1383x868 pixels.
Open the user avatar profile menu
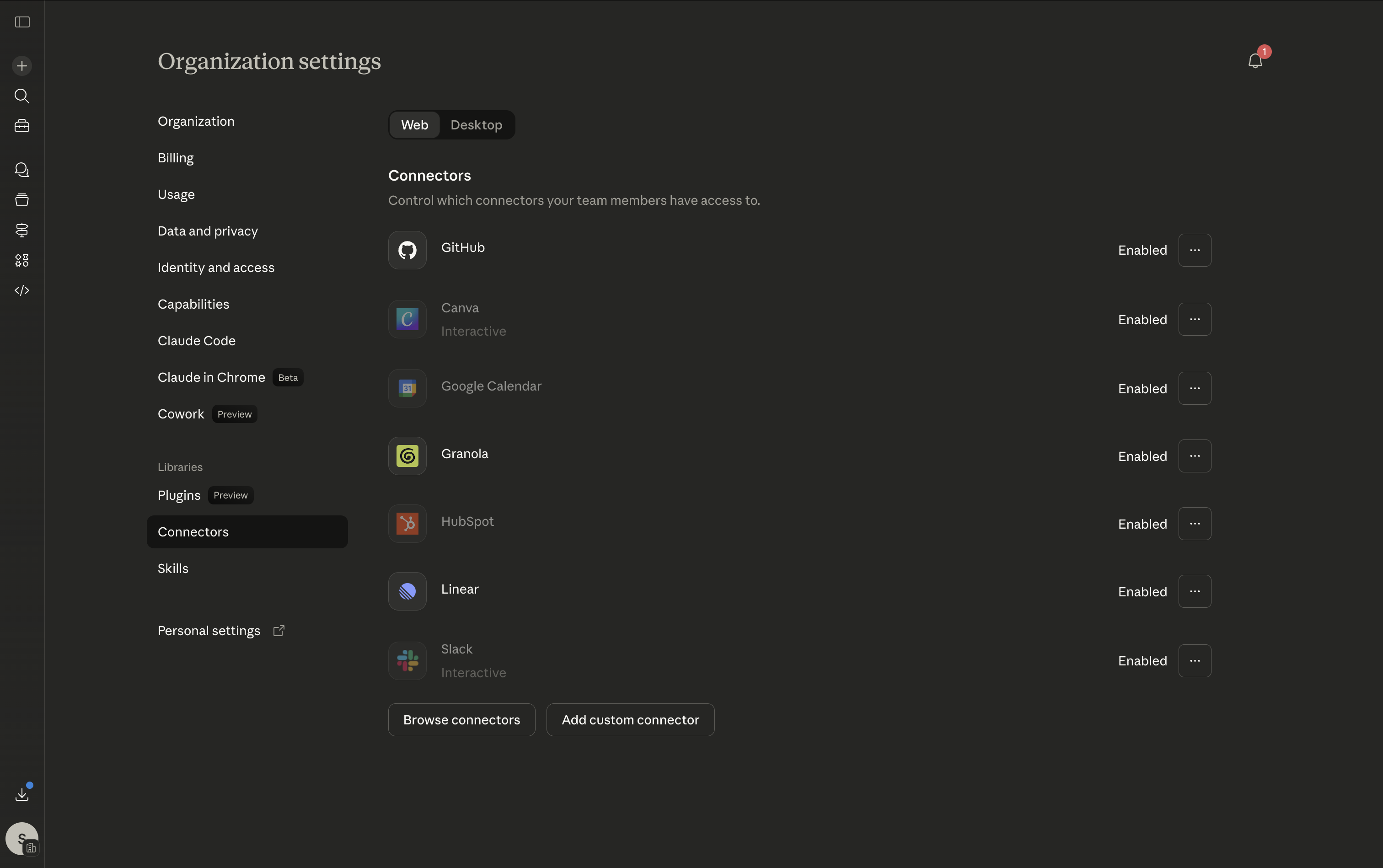[x=22, y=838]
